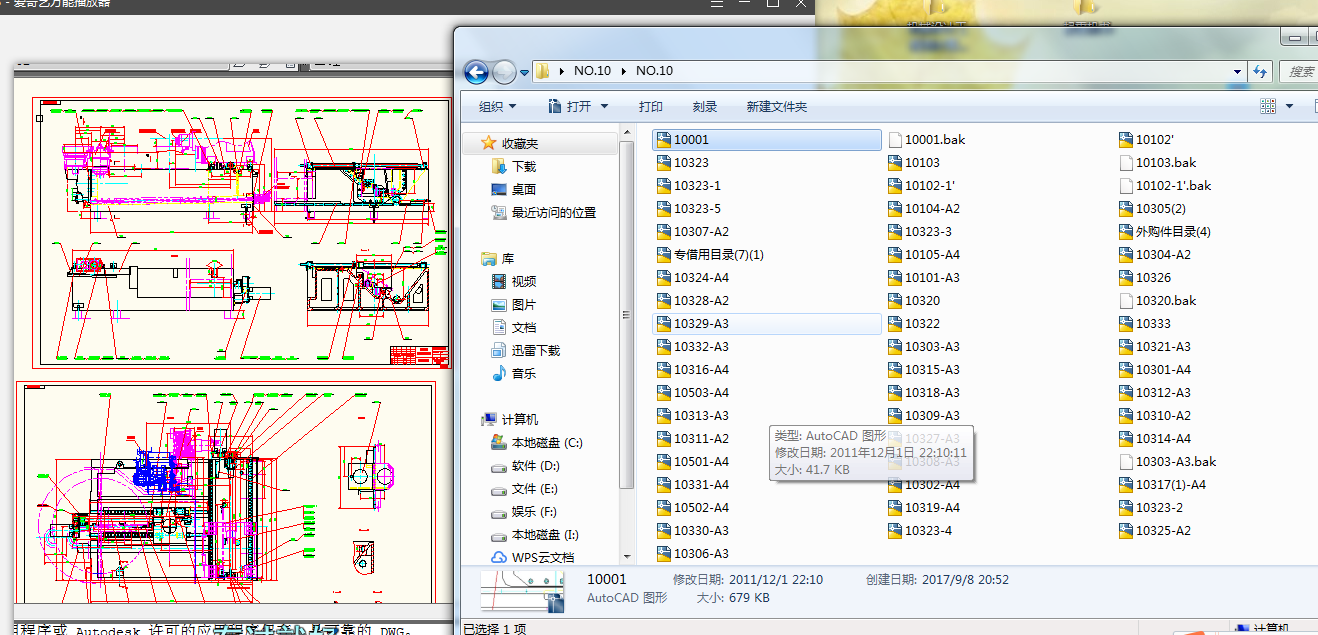Open 本地磁盘 (I:) drive
This screenshot has width=1318, height=635.
(x=535, y=535)
